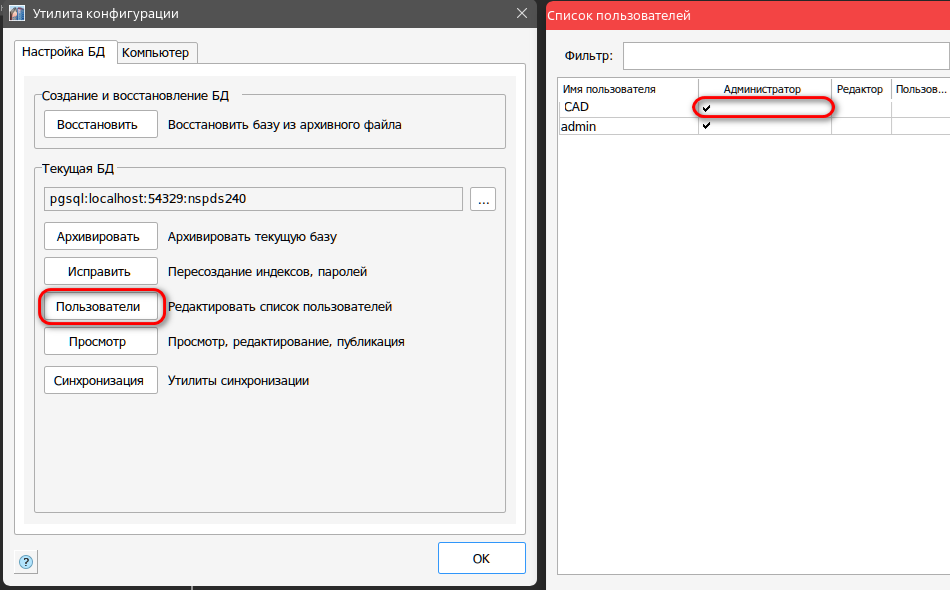Open the Компьютер tab
Image resolution: width=950 pixels, height=590 pixels.
point(154,52)
